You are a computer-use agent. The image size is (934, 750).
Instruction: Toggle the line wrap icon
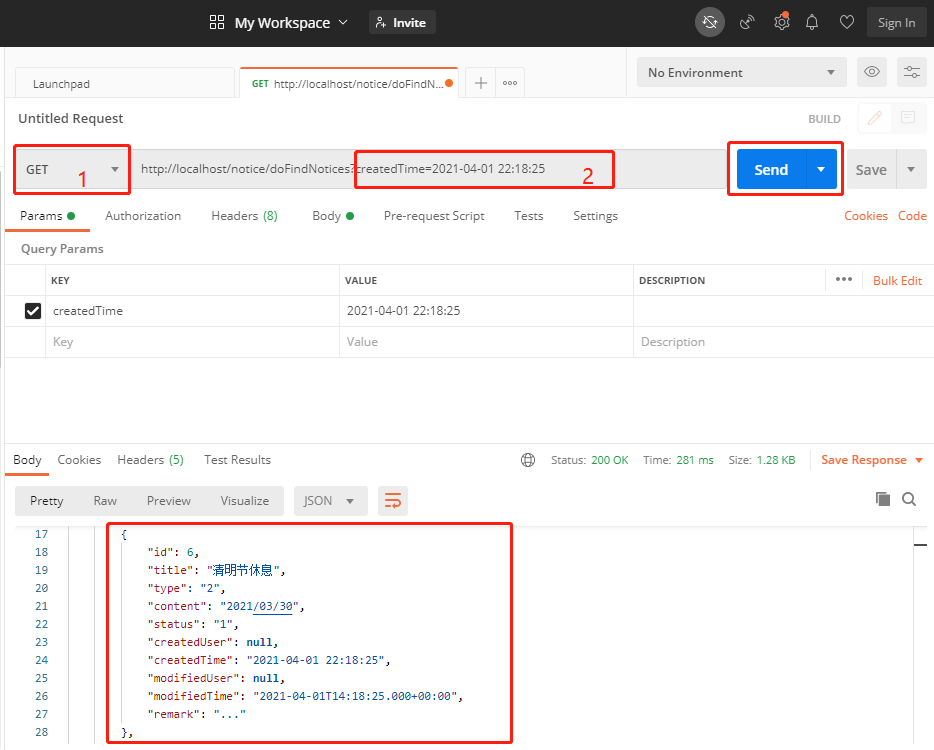pyautogui.click(x=393, y=500)
